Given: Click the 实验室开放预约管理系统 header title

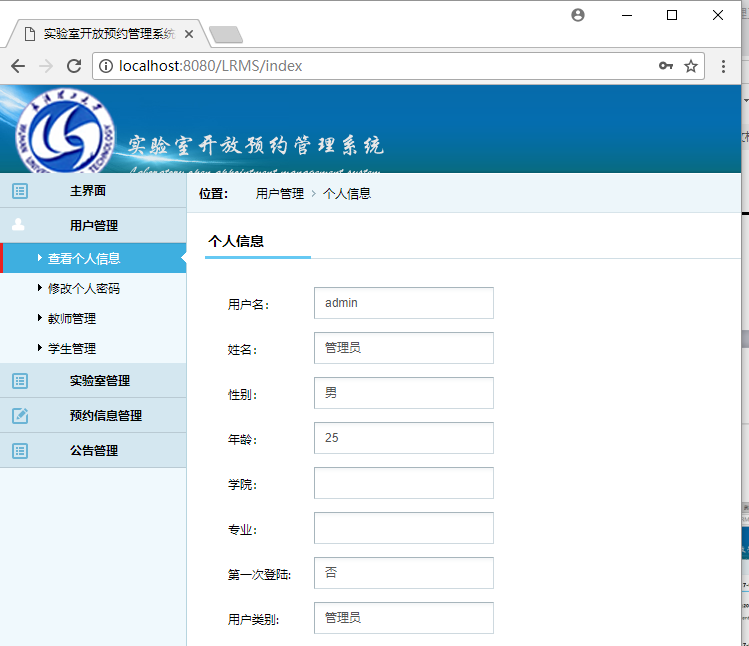Looking at the screenshot, I should (256, 145).
